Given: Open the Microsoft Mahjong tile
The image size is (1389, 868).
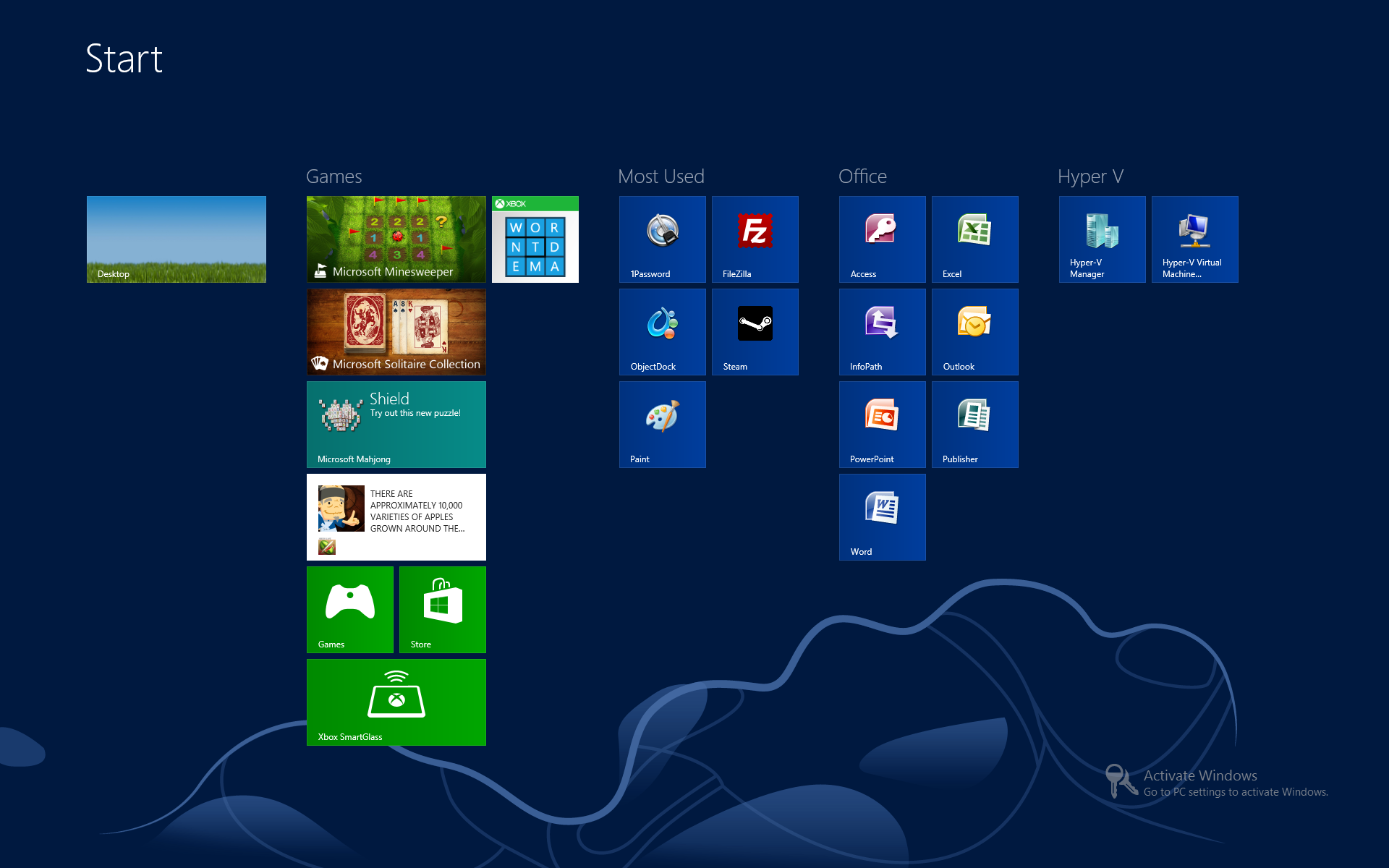Looking at the screenshot, I should tap(396, 425).
